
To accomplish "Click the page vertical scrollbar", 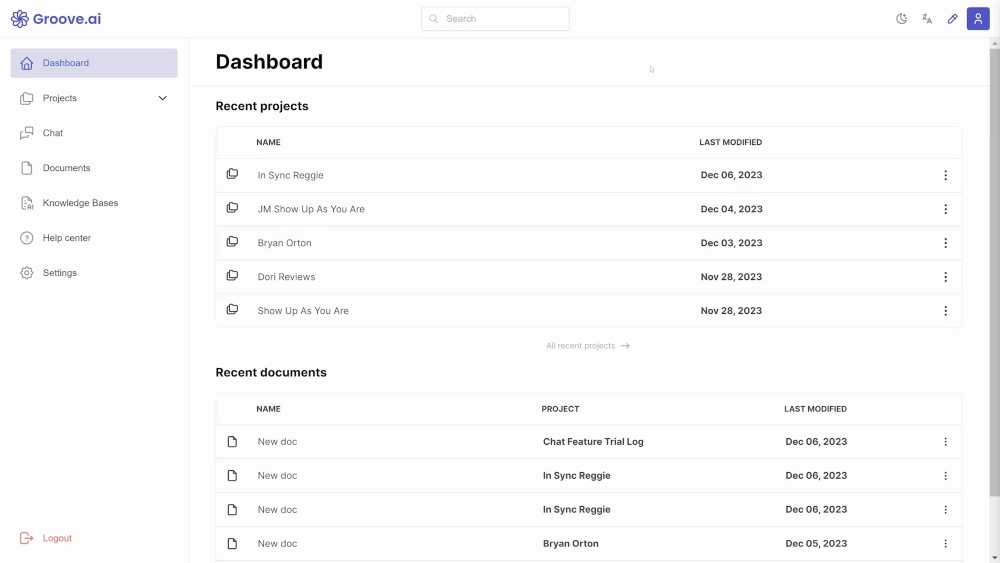I will [993, 270].
